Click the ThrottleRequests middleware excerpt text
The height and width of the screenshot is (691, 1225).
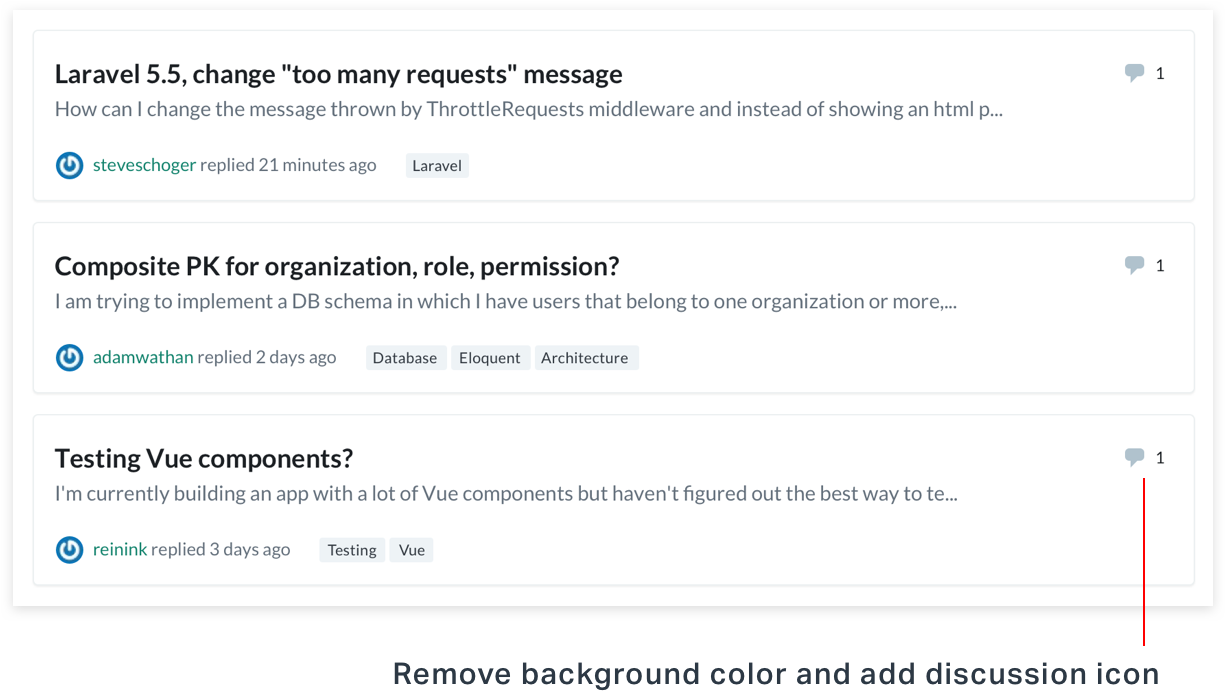(x=529, y=109)
